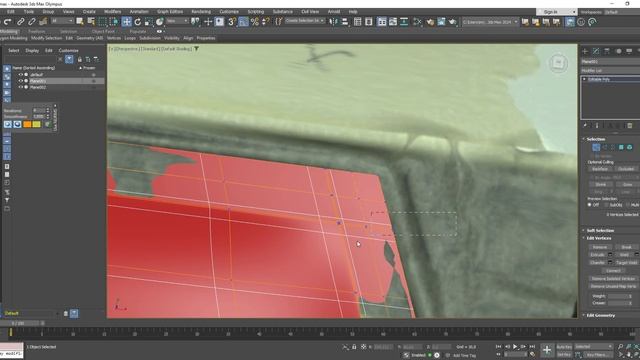This screenshot has height=360, width=640.
Task: Activate the Select and Scale tool
Action: (149, 22)
